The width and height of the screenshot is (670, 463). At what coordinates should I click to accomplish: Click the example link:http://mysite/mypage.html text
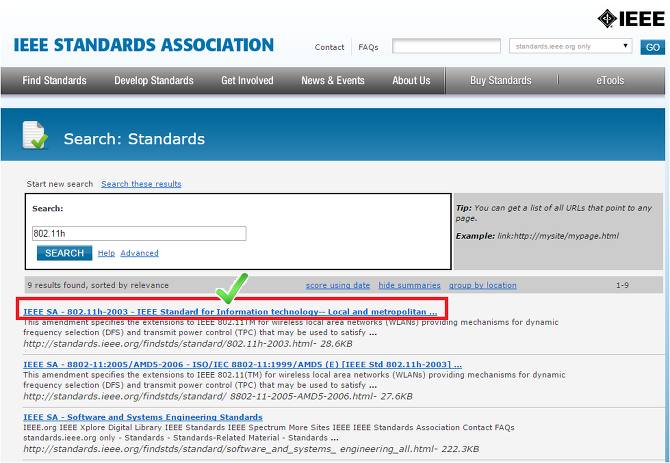pyautogui.click(x=558, y=236)
